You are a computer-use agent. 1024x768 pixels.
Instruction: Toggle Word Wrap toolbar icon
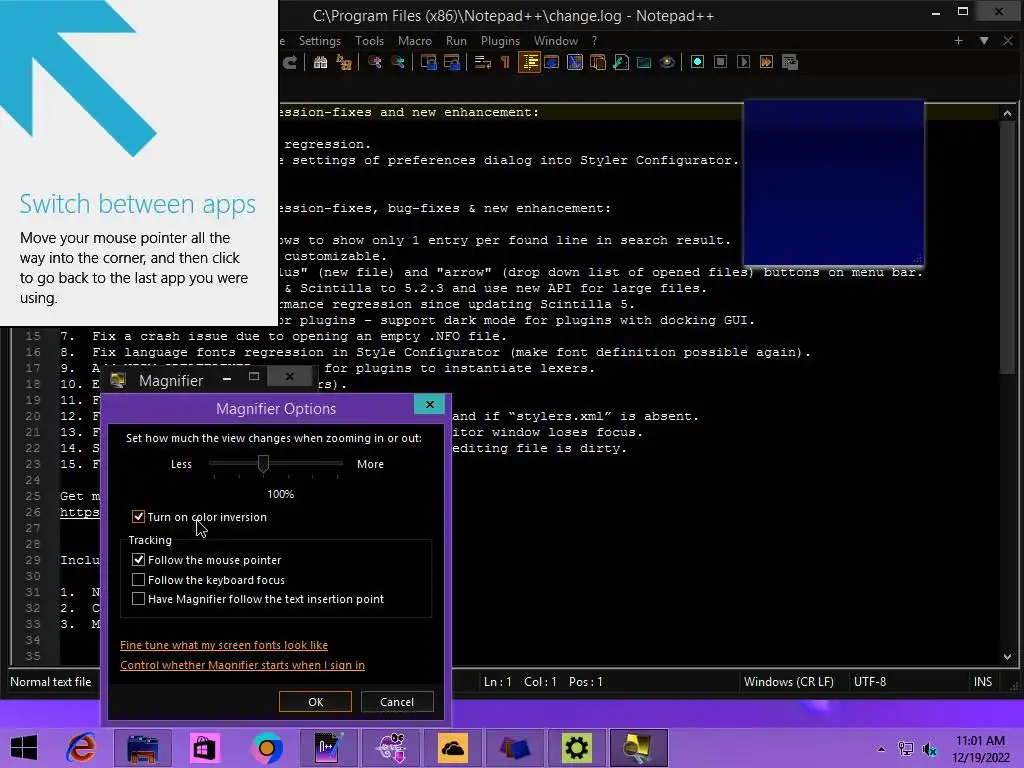[x=483, y=62]
